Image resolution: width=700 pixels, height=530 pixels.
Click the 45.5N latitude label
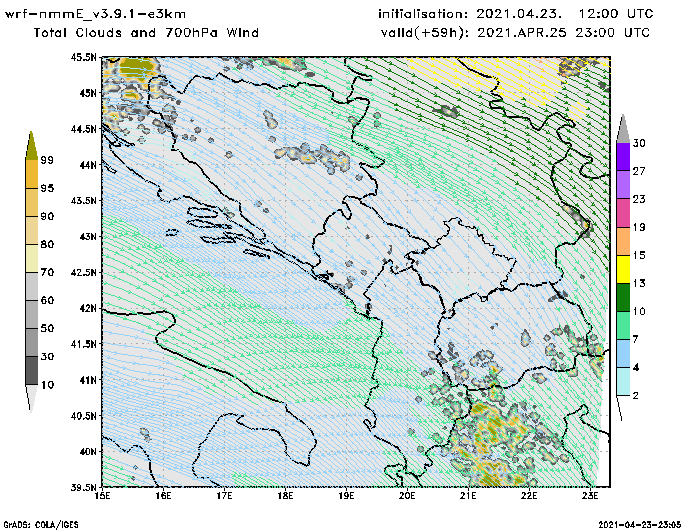84,57
